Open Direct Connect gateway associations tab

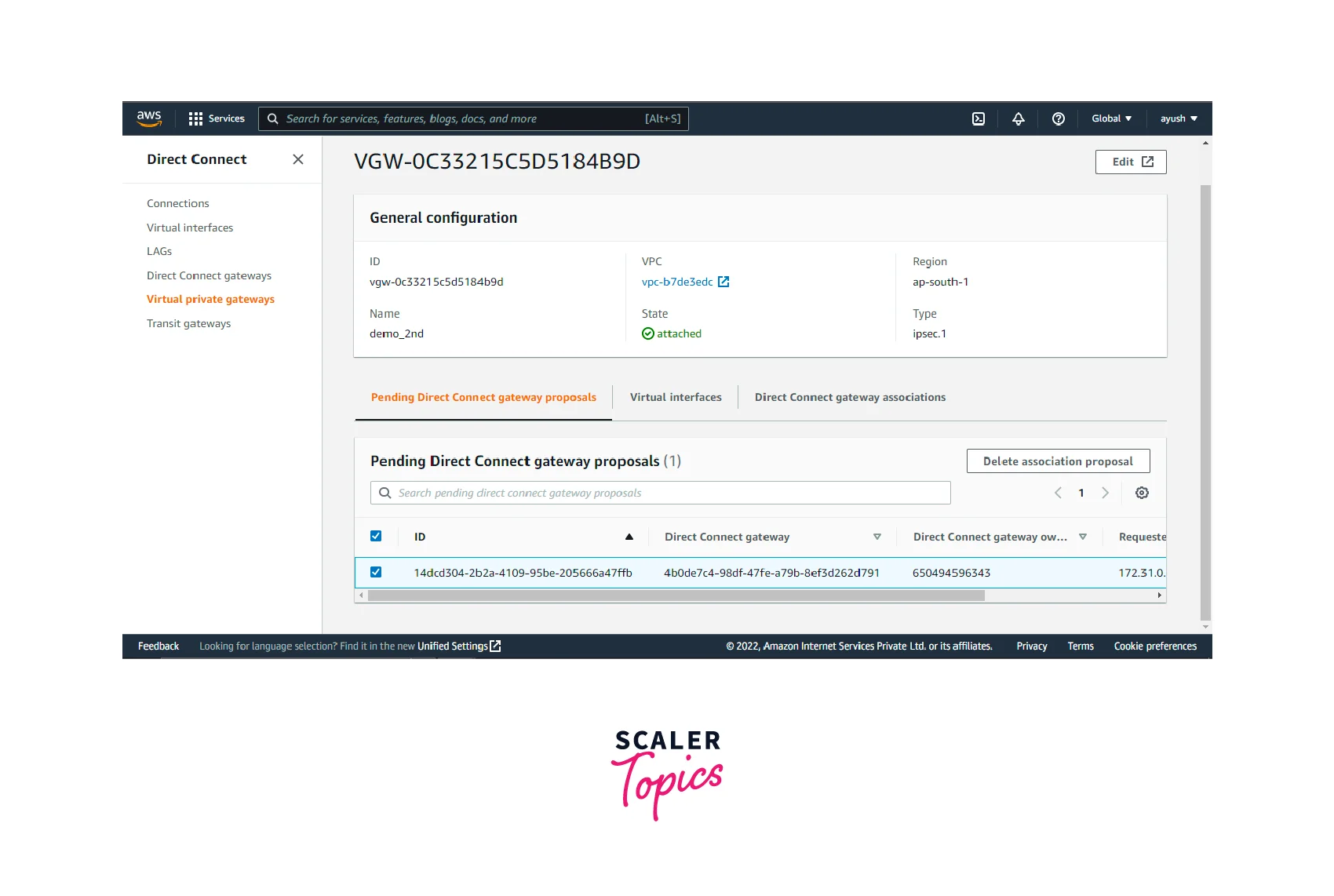coord(850,397)
